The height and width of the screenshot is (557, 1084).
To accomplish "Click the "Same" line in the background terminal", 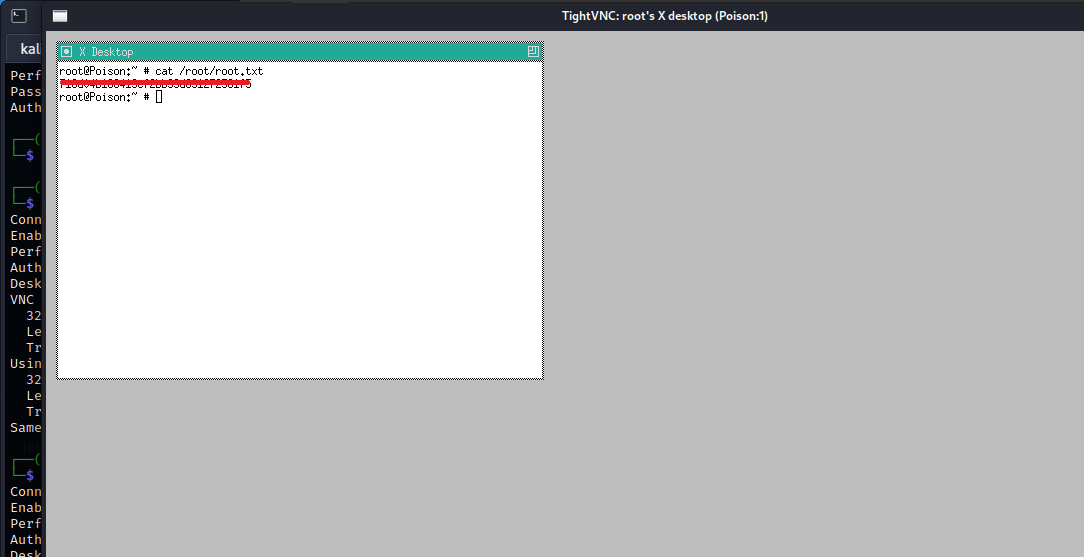I will click(x=26, y=427).
